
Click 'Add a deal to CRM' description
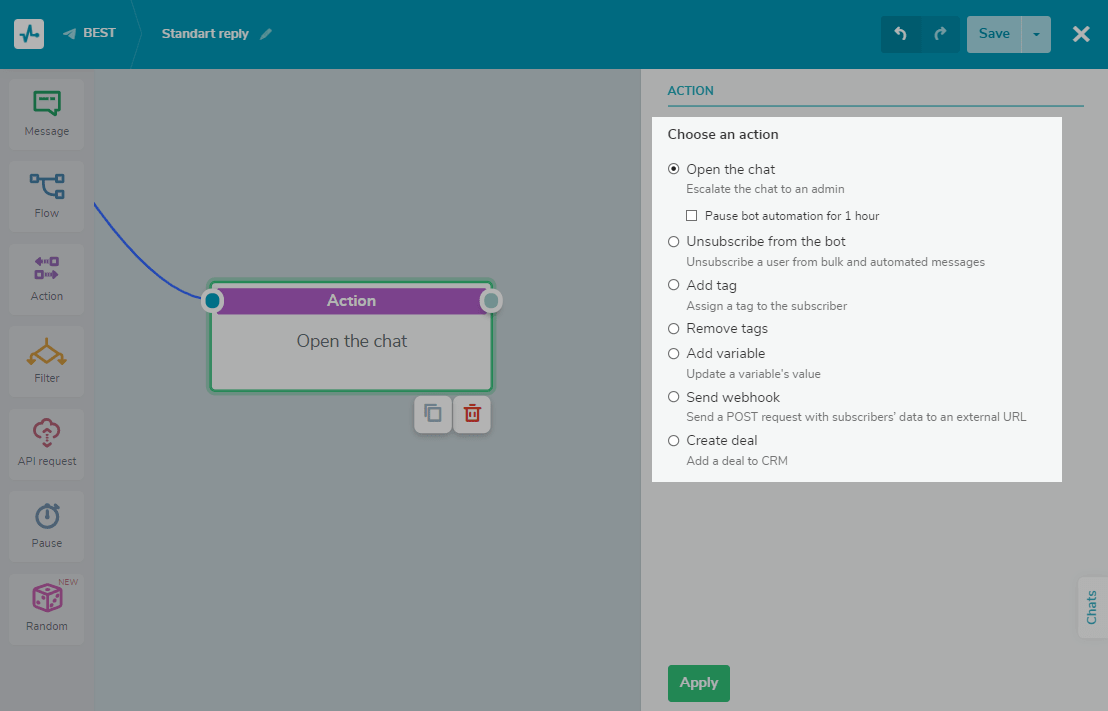[737, 461]
